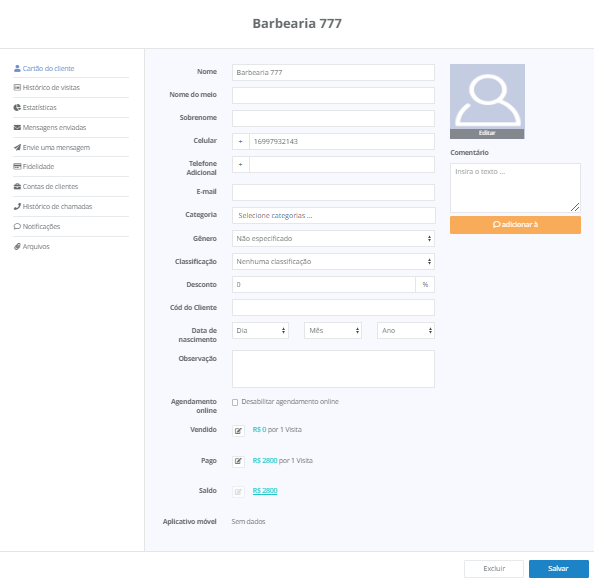Select the Ano birth date dropdown
Screen dimensions: 594x584
coord(406,330)
